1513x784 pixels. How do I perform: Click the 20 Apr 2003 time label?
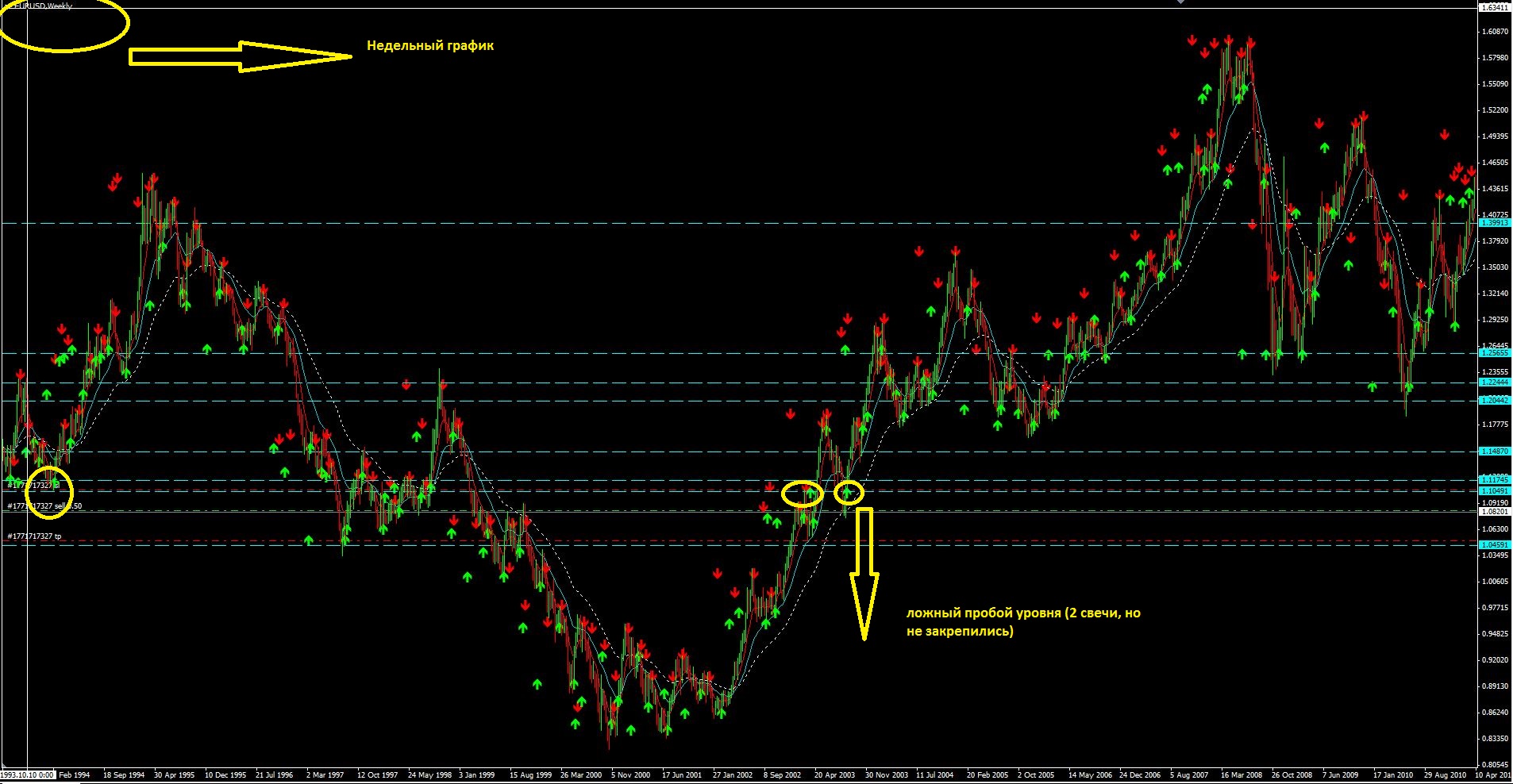click(x=835, y=775)
